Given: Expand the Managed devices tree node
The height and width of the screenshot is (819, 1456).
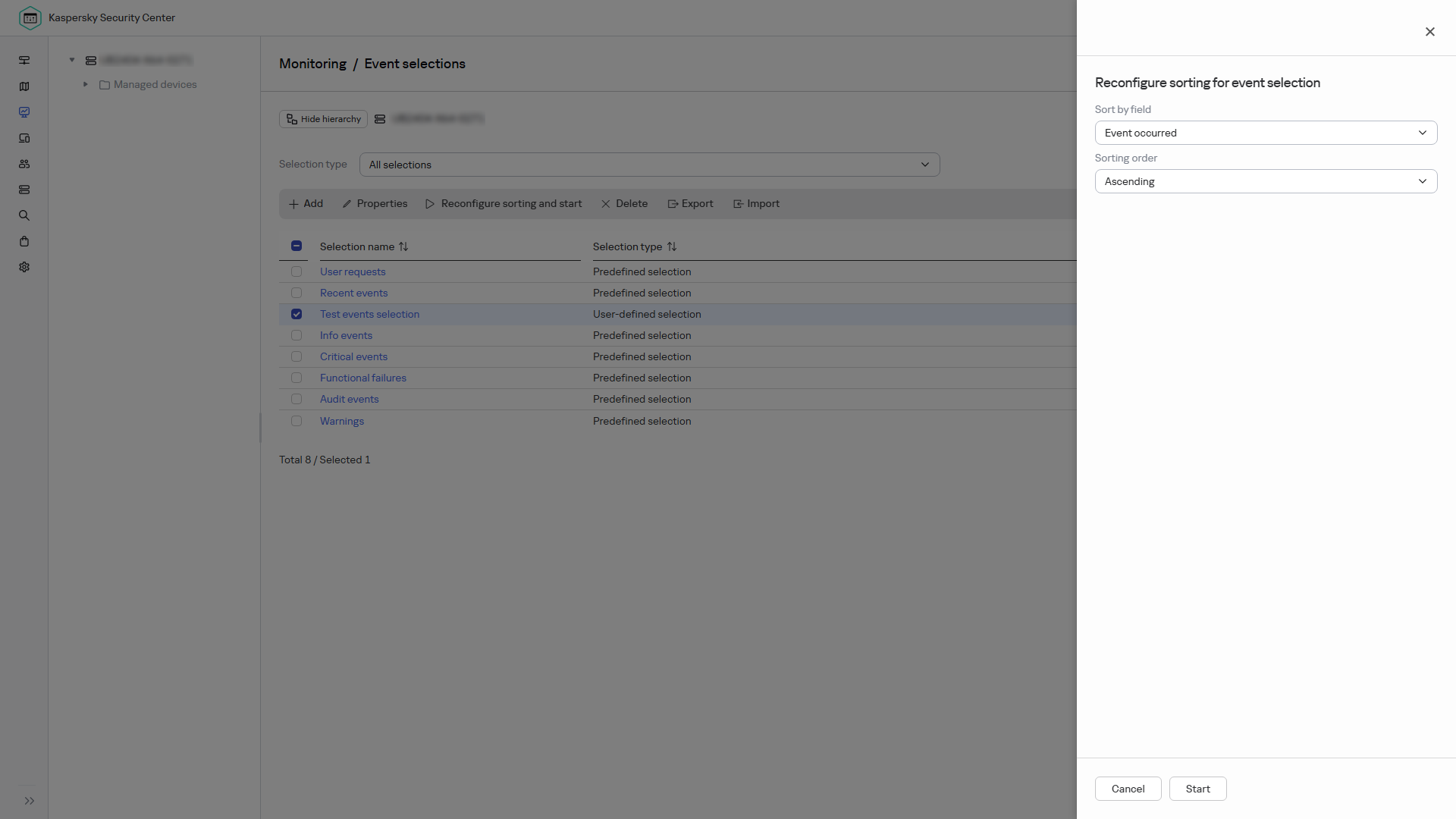Looking at the screenshot, I should (x=86, y=84).
